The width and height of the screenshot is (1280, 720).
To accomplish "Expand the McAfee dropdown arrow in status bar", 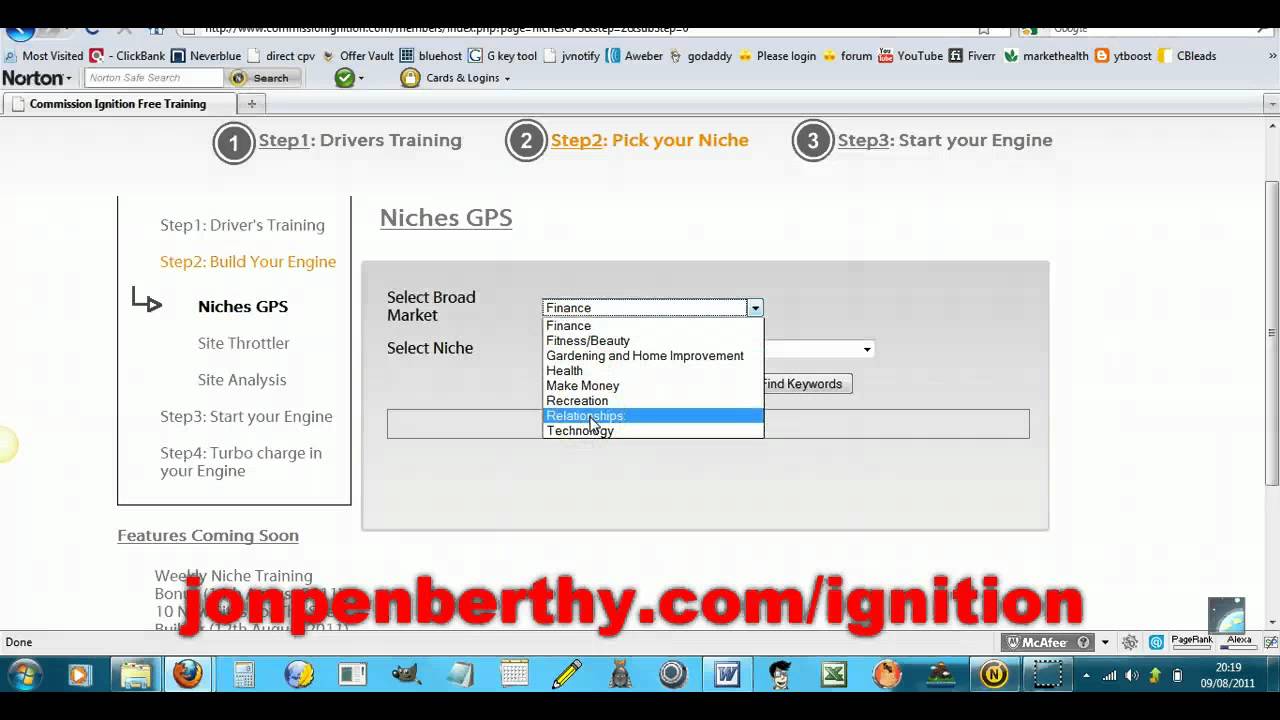I will pos(1105,642).
